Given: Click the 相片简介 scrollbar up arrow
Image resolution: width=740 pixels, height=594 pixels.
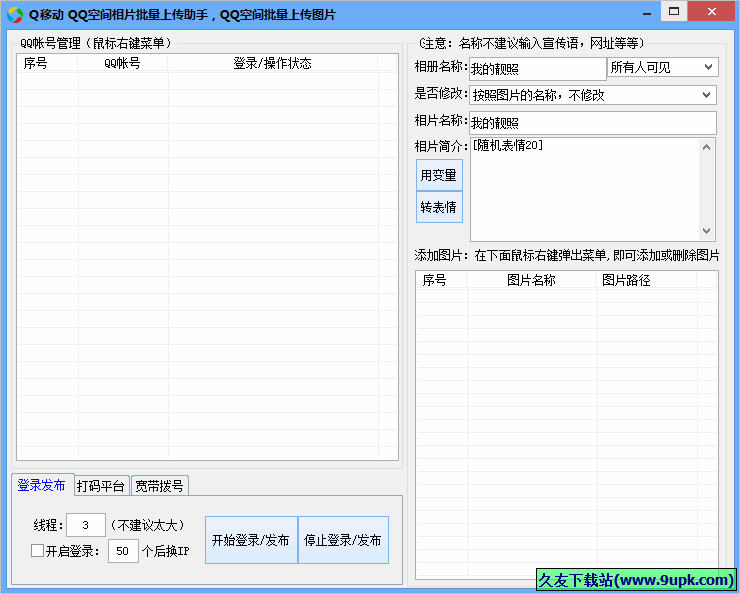Looking at the screenshot, I should tap(706, 147).
